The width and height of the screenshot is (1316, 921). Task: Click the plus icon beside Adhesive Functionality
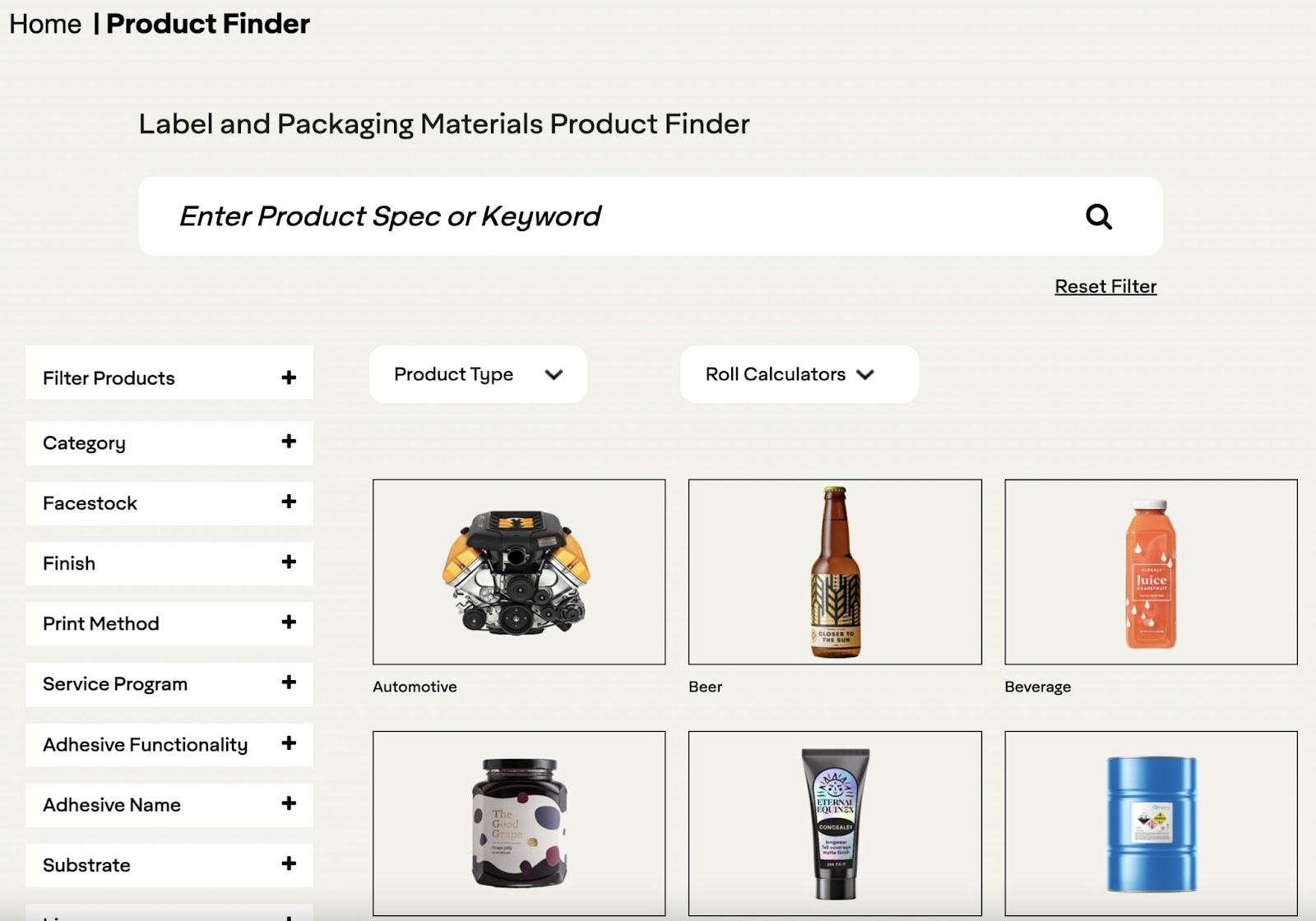pyautogui.click(x=288, y=743)
